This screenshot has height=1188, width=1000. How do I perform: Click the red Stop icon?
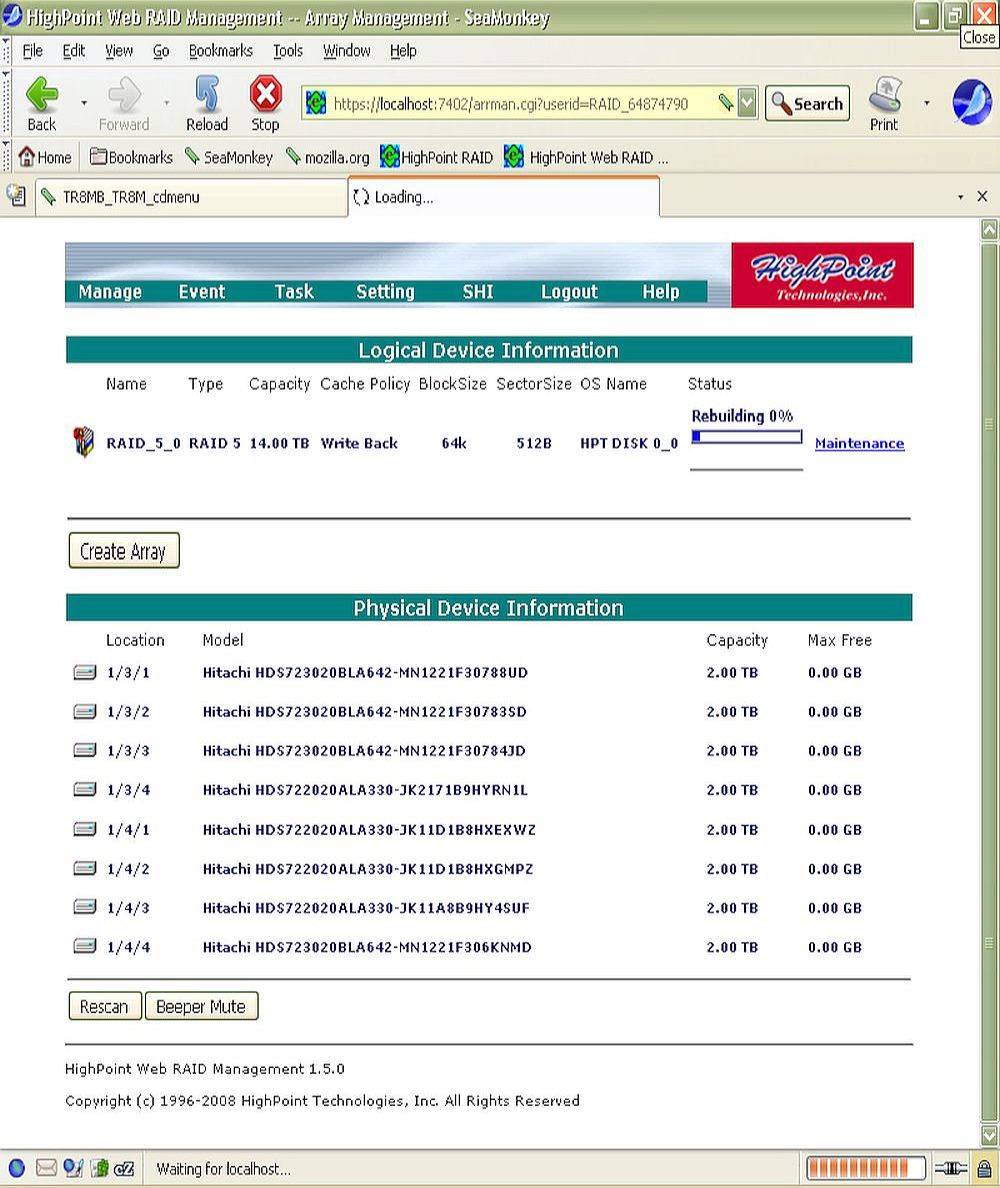tap(265, 94)
